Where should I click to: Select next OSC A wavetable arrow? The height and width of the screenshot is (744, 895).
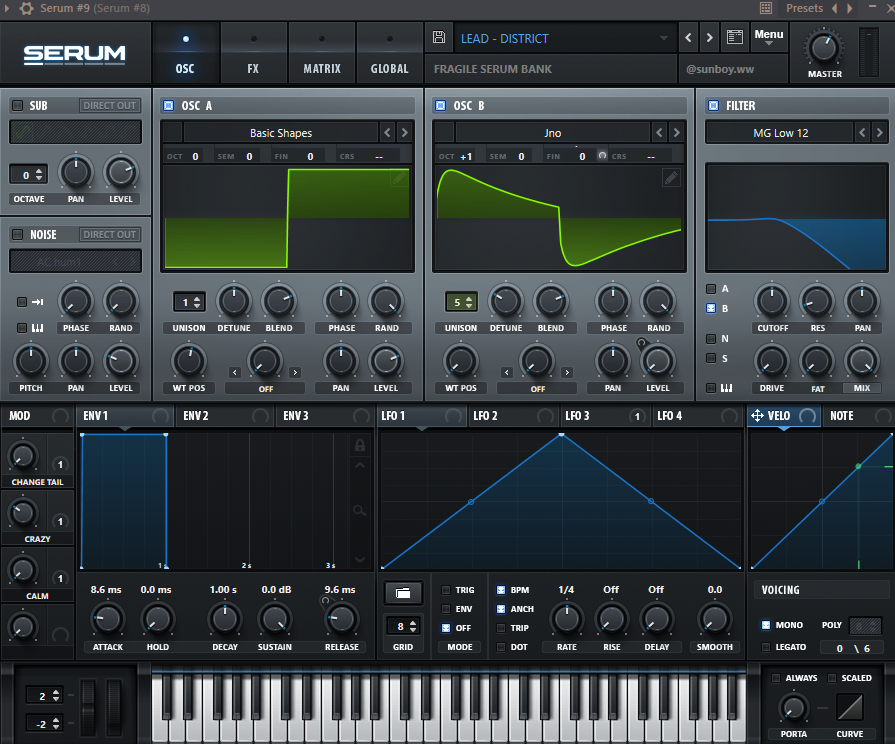(405, 132)
